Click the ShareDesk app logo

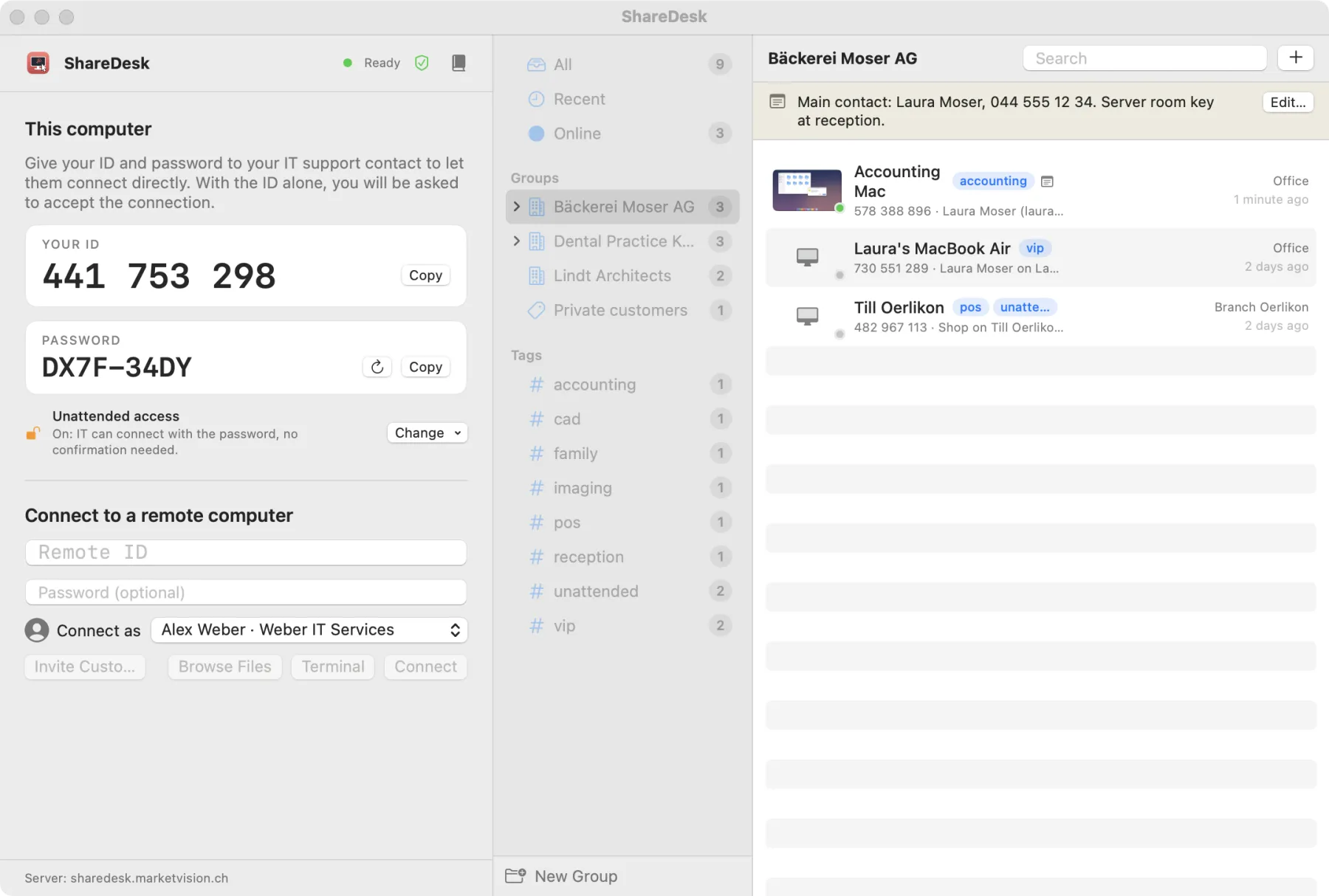38,63
